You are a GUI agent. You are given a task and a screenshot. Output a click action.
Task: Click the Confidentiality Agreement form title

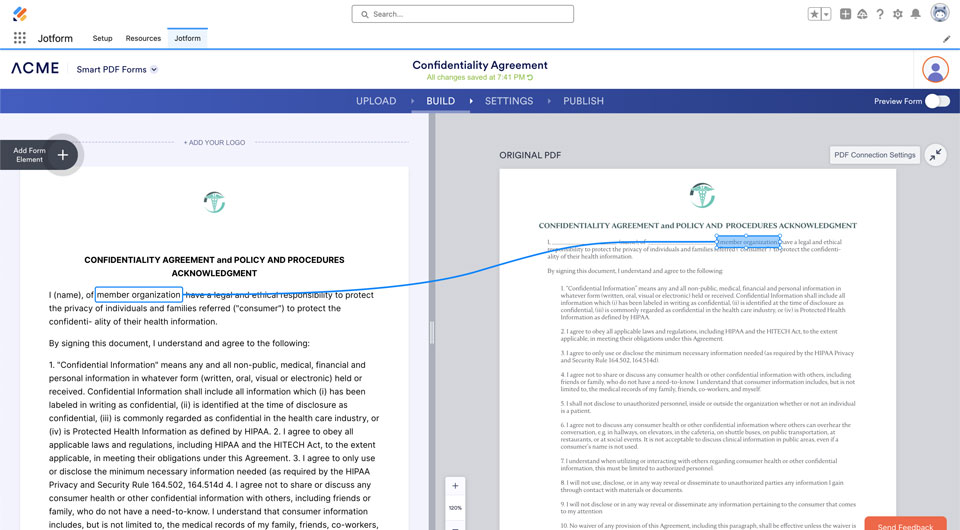click(480, 65)
